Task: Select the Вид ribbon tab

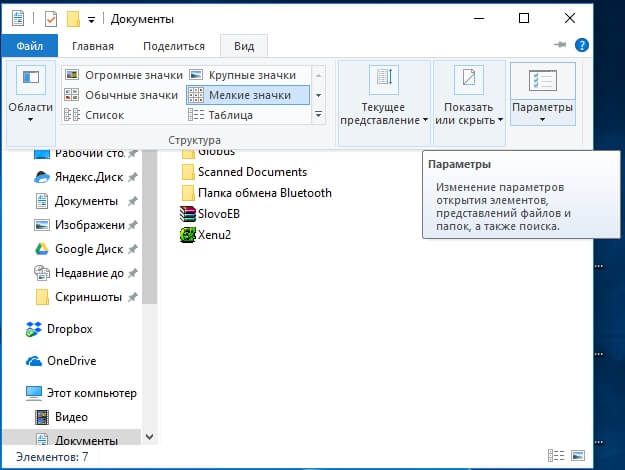Action: (244, 46)
